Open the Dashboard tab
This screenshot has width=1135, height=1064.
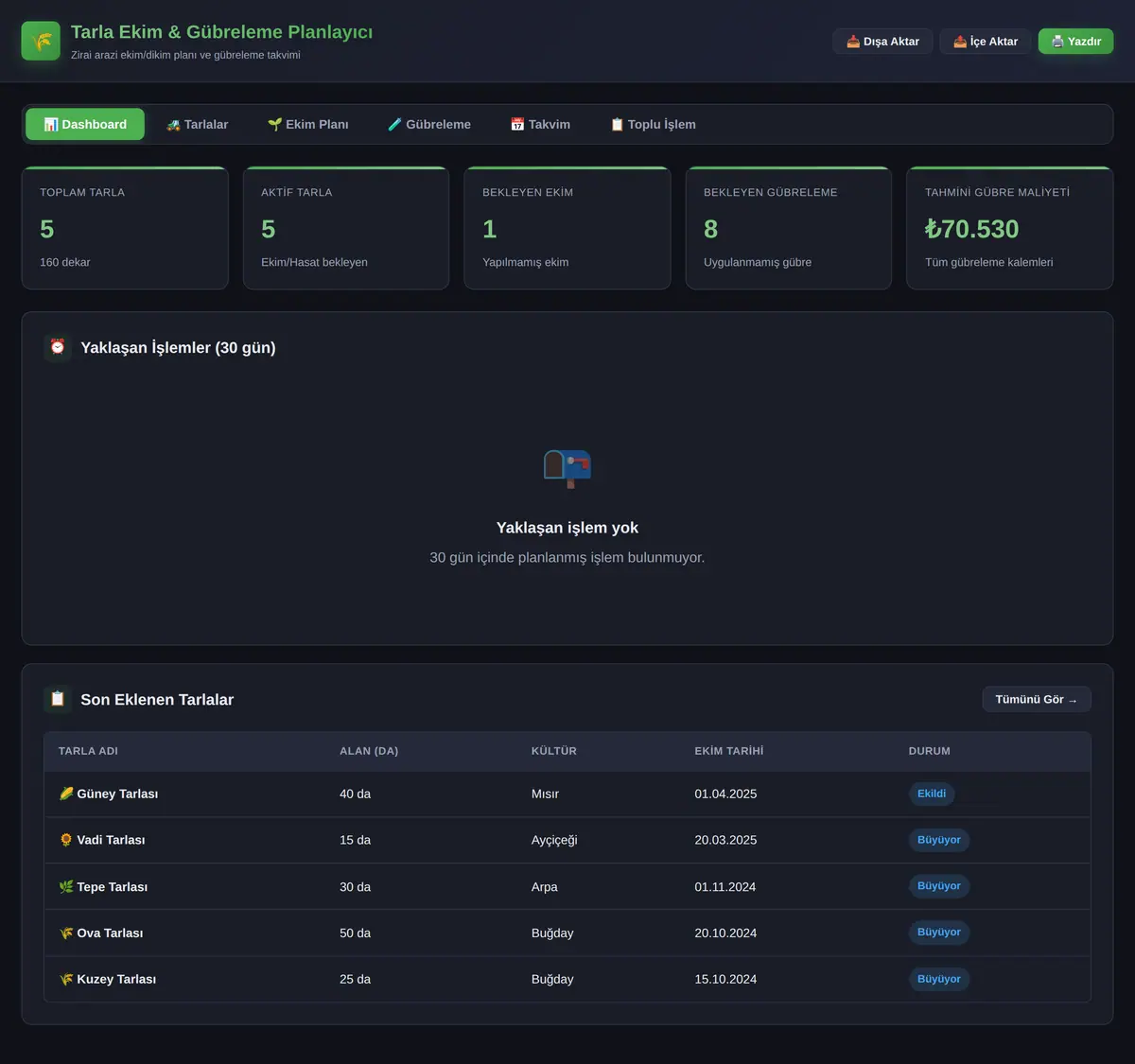(85, 124)
